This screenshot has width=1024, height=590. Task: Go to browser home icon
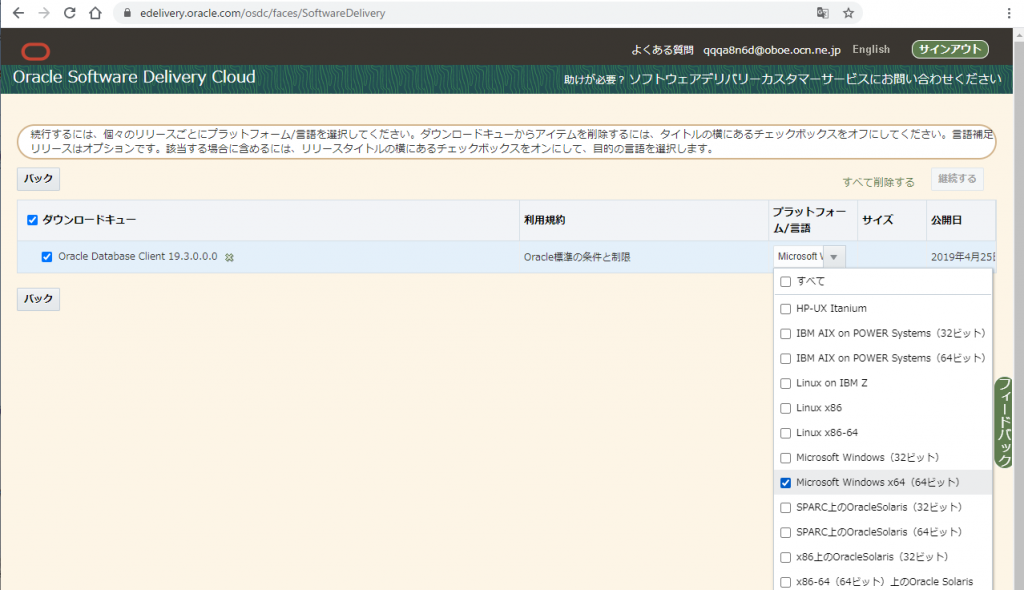(95, 13)
